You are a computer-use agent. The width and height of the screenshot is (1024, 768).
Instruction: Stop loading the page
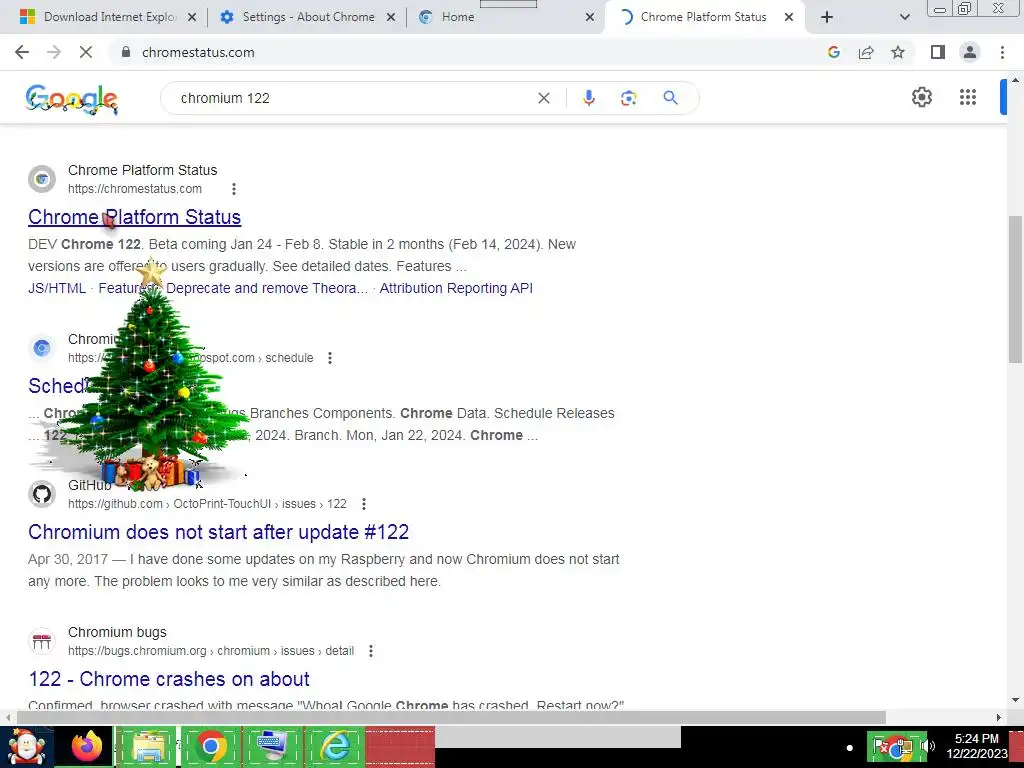click(86, 52)
